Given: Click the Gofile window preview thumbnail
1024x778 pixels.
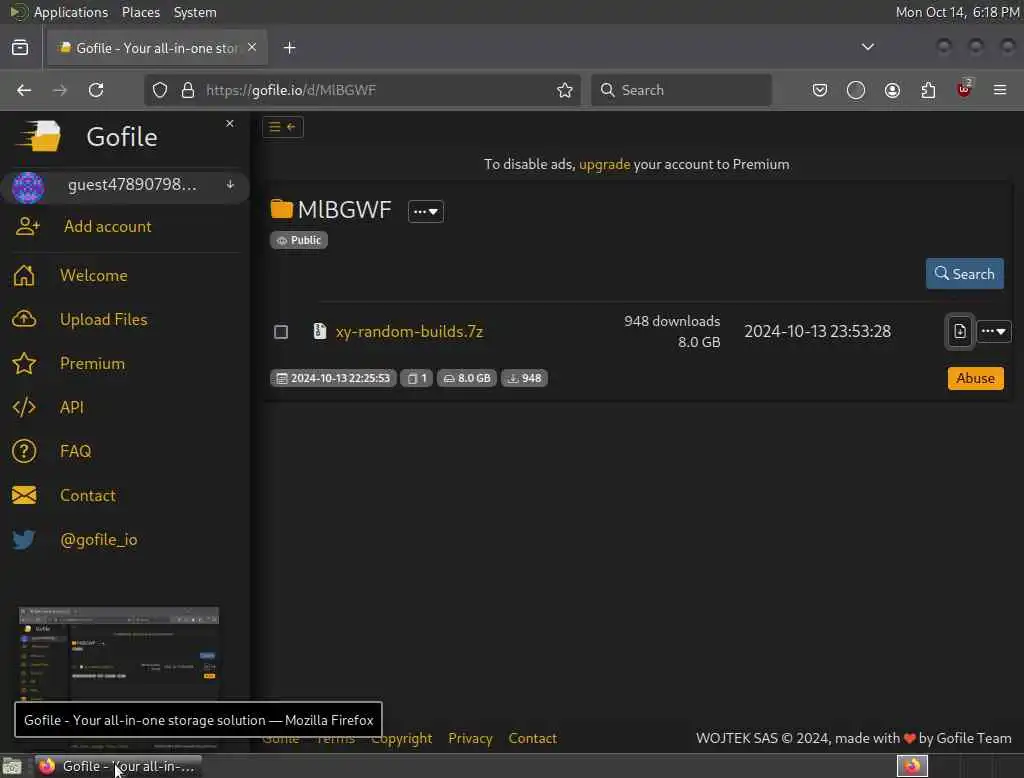Looking at the screenshot, I should pyautogui.click(x=118, y=653).
